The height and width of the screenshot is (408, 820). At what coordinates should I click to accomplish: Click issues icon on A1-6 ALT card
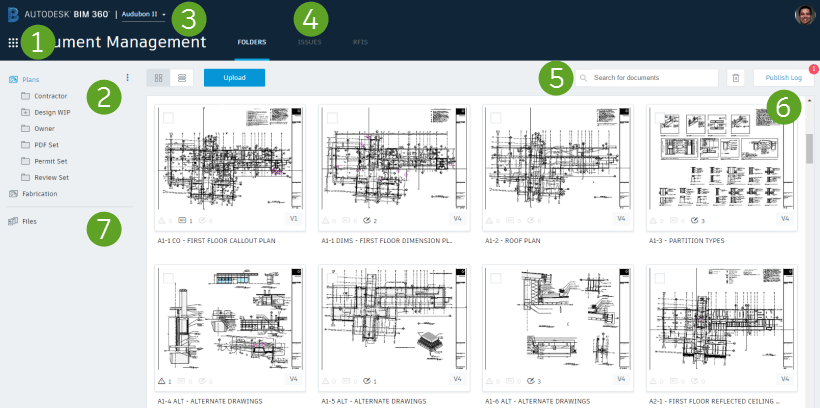pos(489,381)
